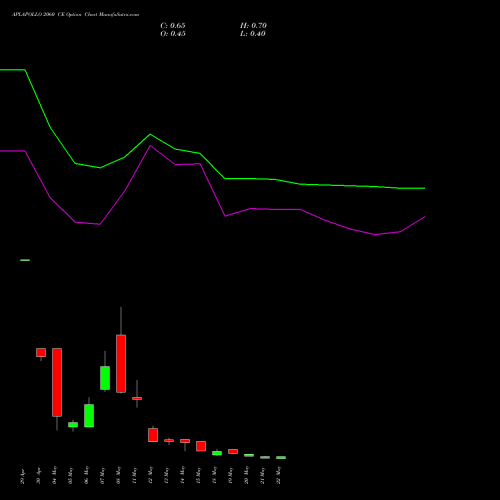
Task: Click the green candle for 06 May
Action: pyautogui.click(x=89, y=416)
